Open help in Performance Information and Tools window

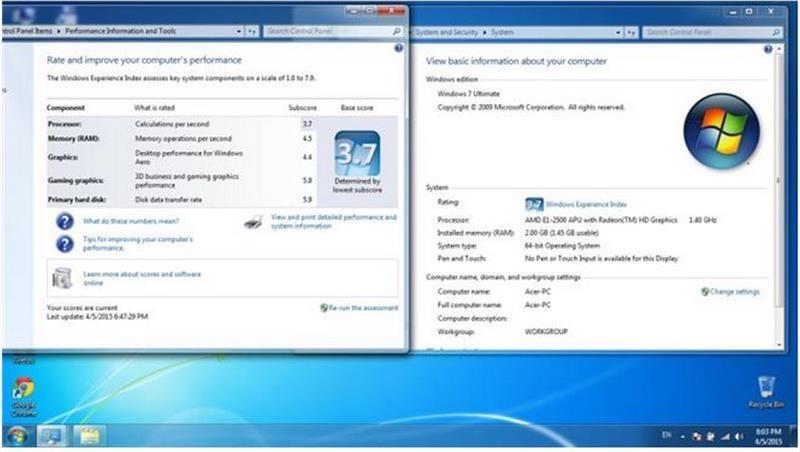[398, 48]
